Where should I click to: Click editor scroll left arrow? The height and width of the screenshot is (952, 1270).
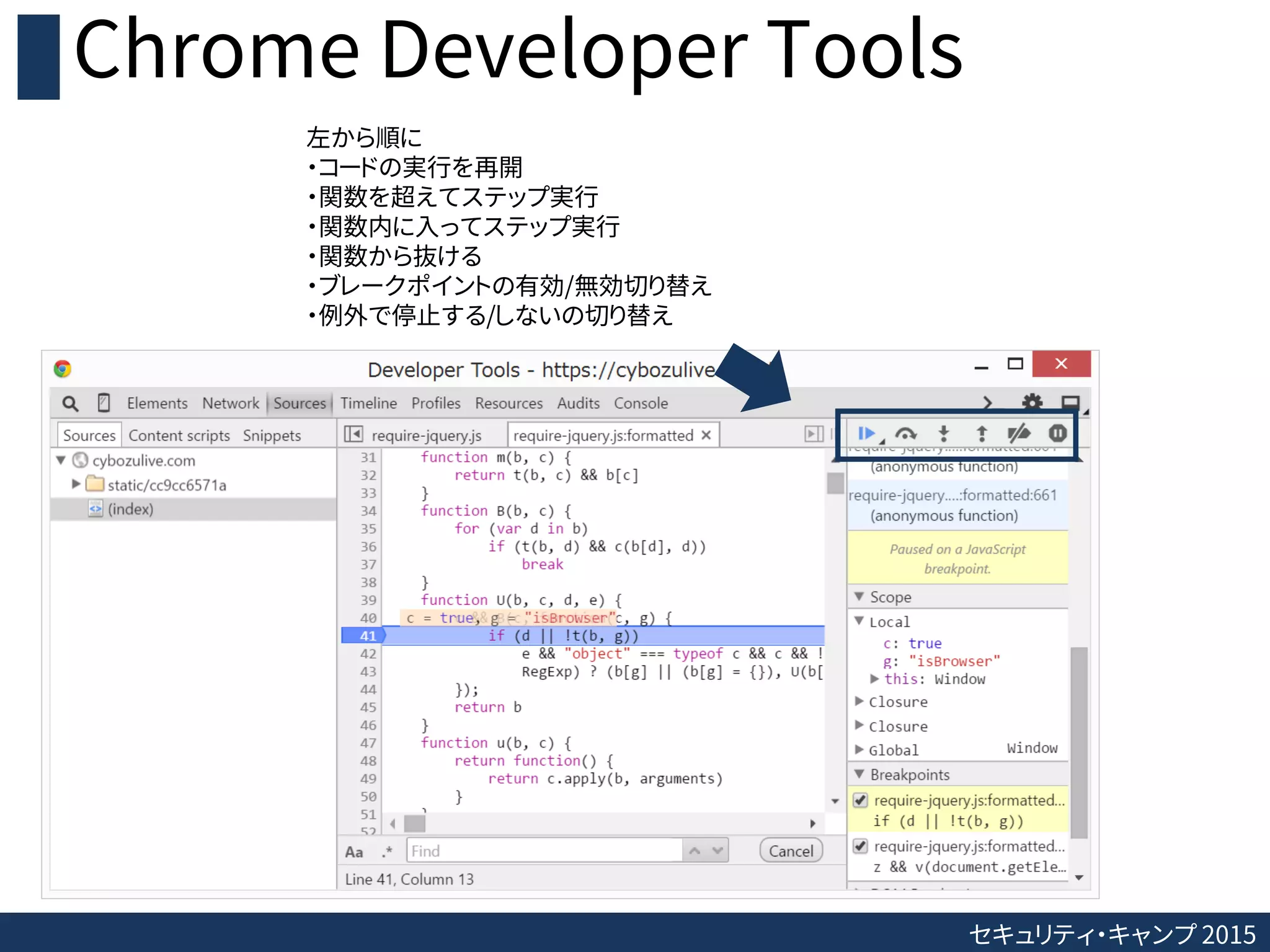click(x=393, y=824)
